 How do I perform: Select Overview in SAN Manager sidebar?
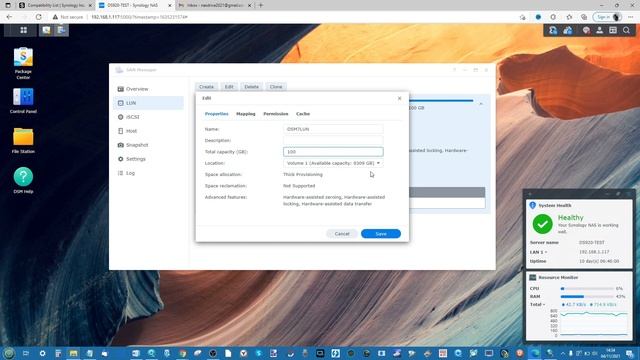(148, 89)
